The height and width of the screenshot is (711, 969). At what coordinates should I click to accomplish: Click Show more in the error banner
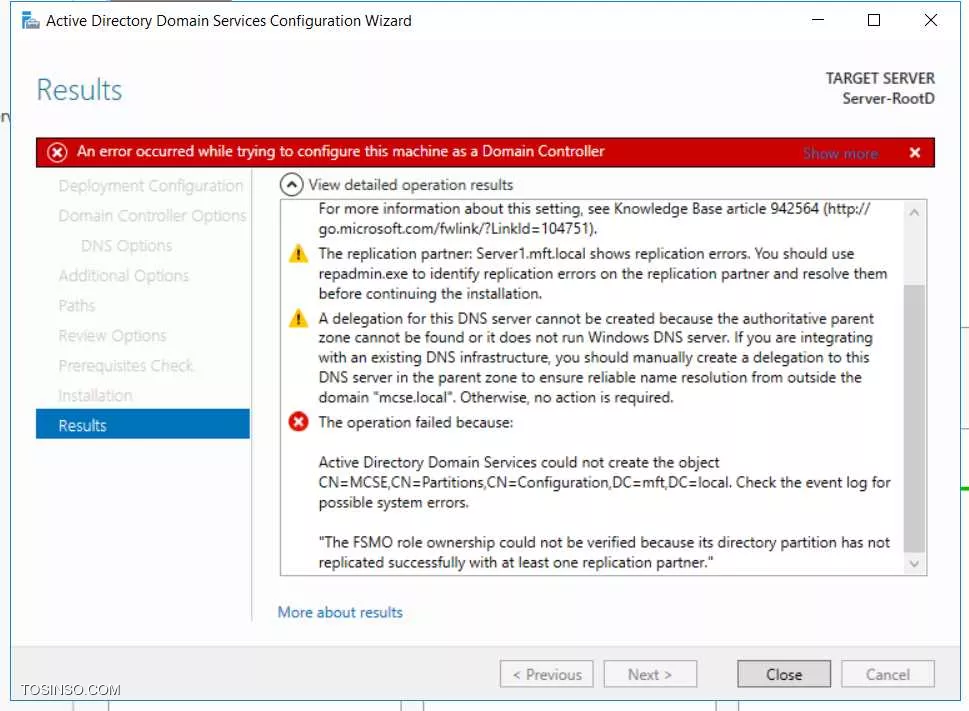(x=840, y=153)
